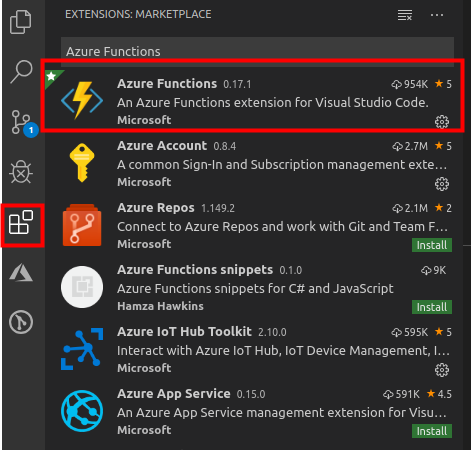Click the Azure Repos extension icon
Screen dimensions: 472x451
click(82, 225)
